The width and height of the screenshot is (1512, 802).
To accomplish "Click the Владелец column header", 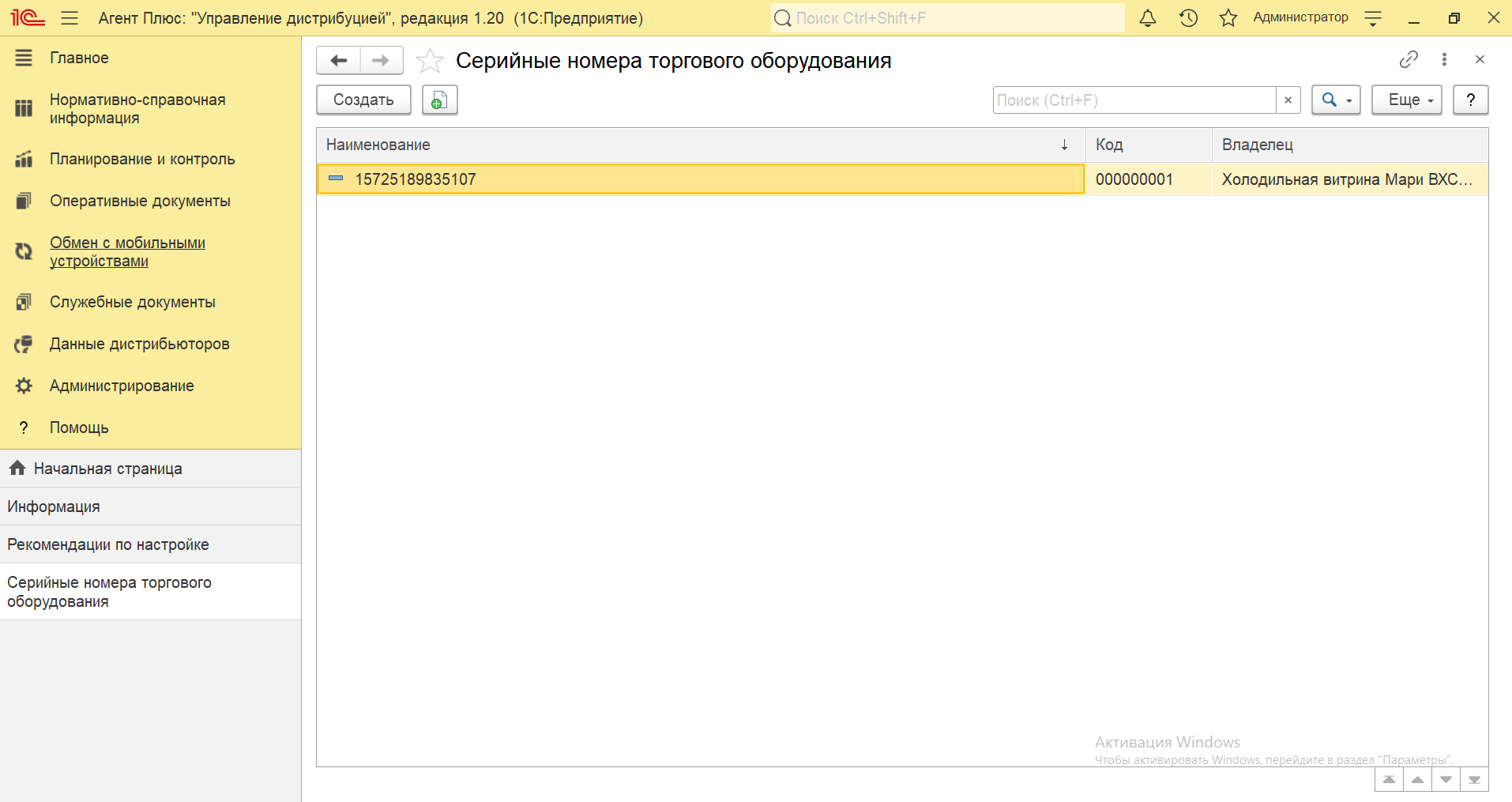I will (x=1350, y=145).
